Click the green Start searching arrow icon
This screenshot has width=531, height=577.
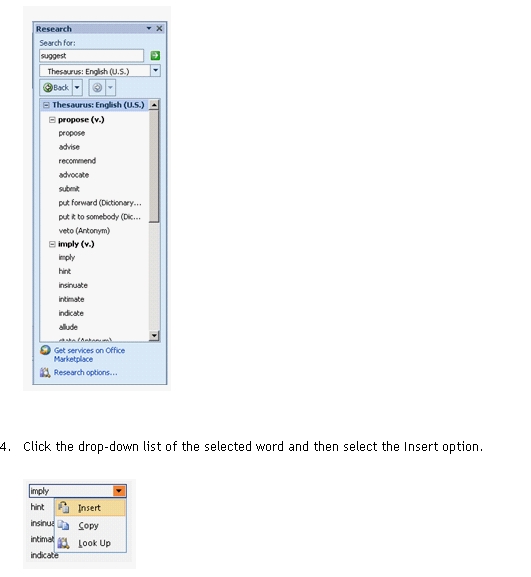click(155, 56)
